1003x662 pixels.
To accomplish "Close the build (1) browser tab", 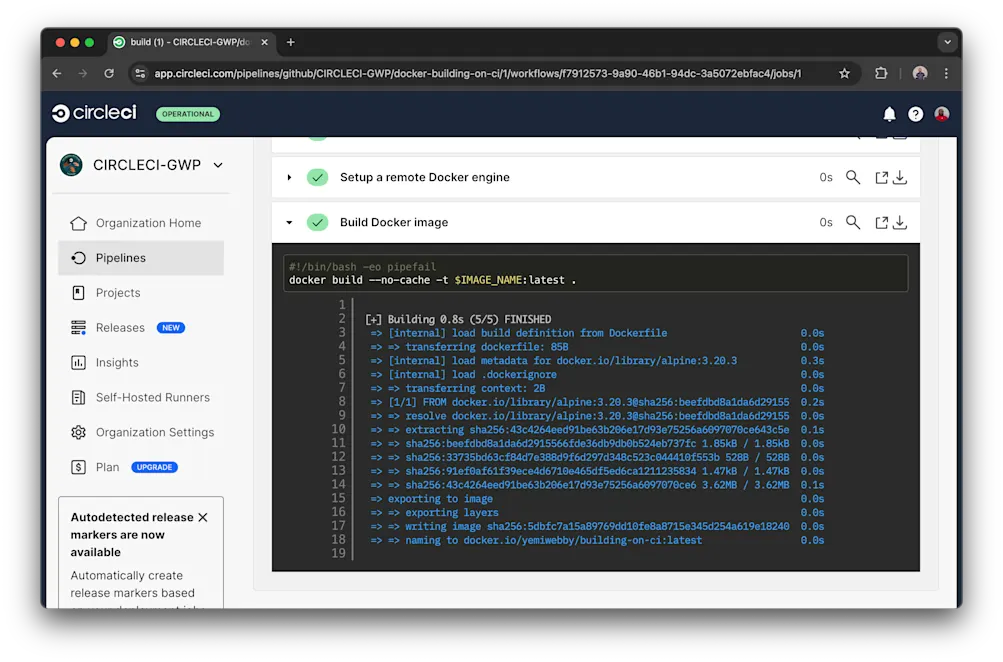I will pyautogui.click(x=264, y=42).
